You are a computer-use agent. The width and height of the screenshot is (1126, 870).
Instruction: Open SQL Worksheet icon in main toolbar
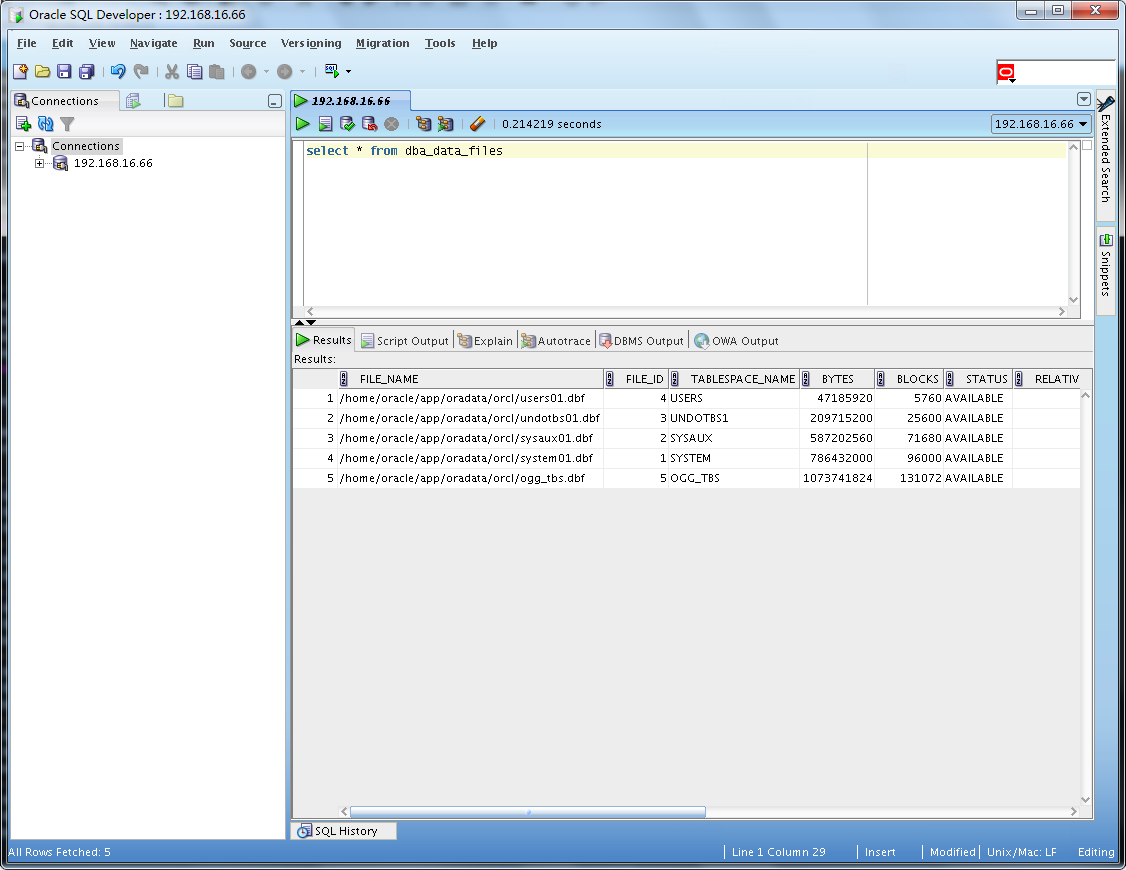[332, 70]
